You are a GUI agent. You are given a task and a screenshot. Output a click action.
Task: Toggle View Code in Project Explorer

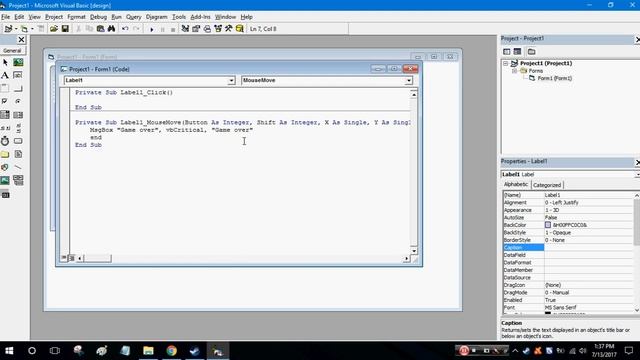click(x=507, y=51)
